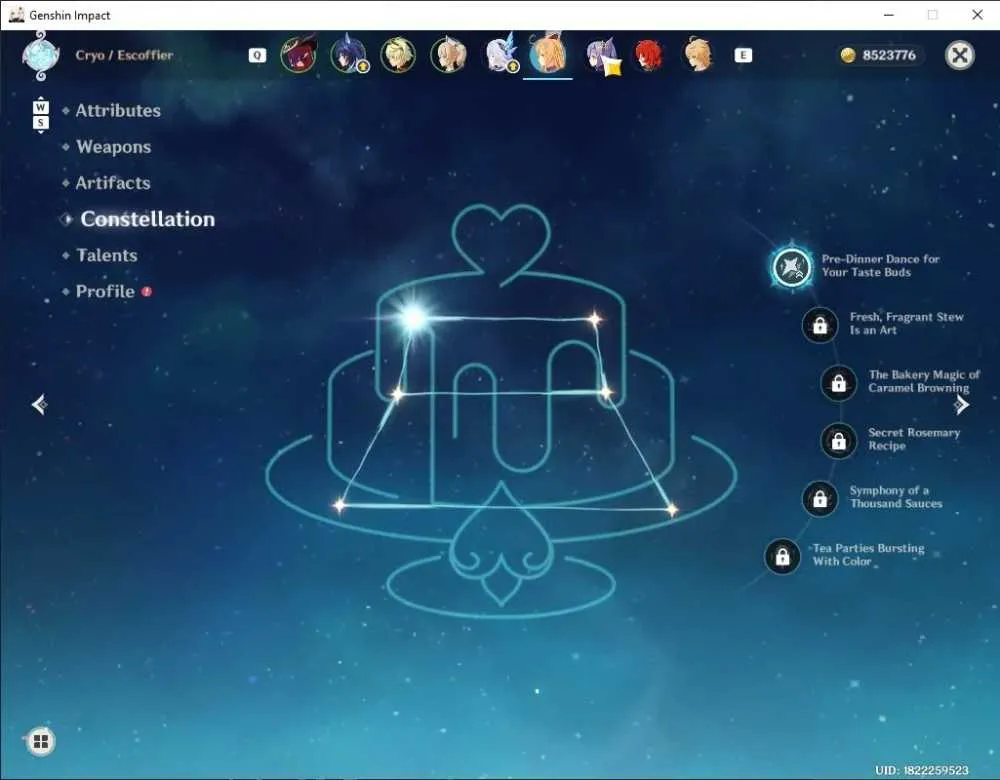This screenshot has width=1000, height=780.
Task: Click the locked Symphony of a Thousand Sauces node
Action: click(820, 498)
